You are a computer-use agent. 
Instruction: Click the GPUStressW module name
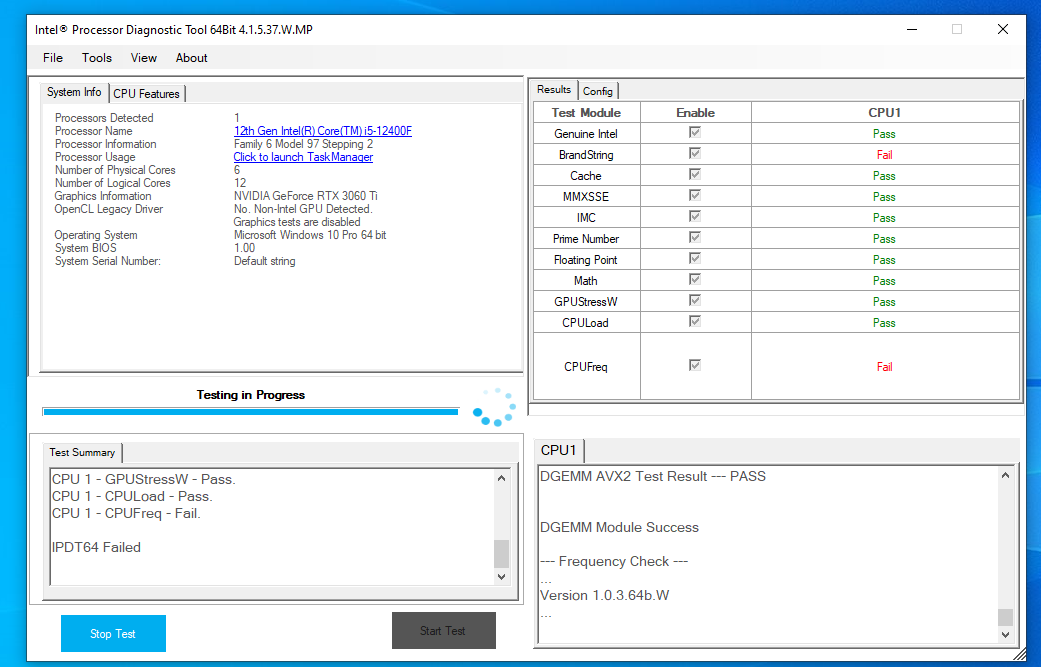coord(586,302)
